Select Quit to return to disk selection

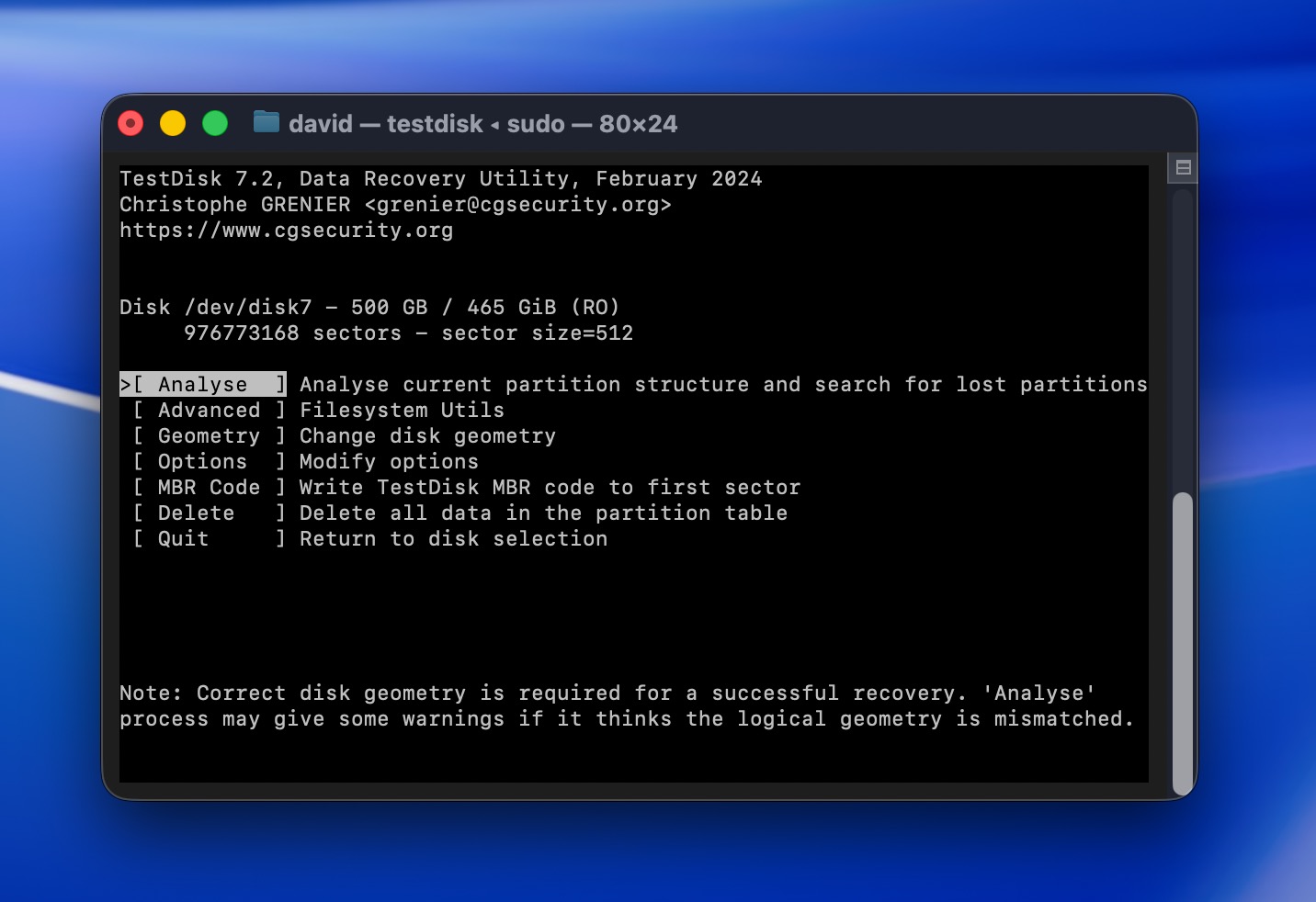[183, 538]
